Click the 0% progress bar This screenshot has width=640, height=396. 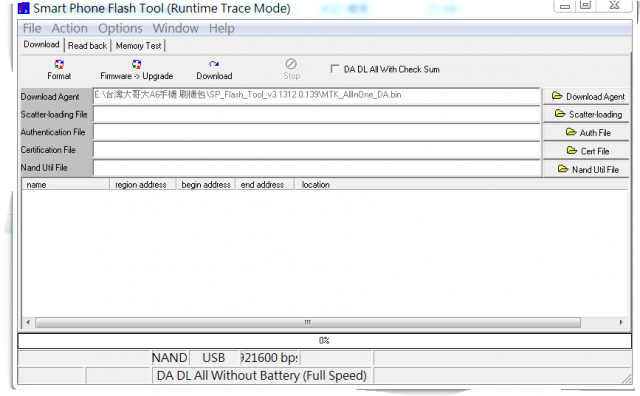(x=324, y=340)
